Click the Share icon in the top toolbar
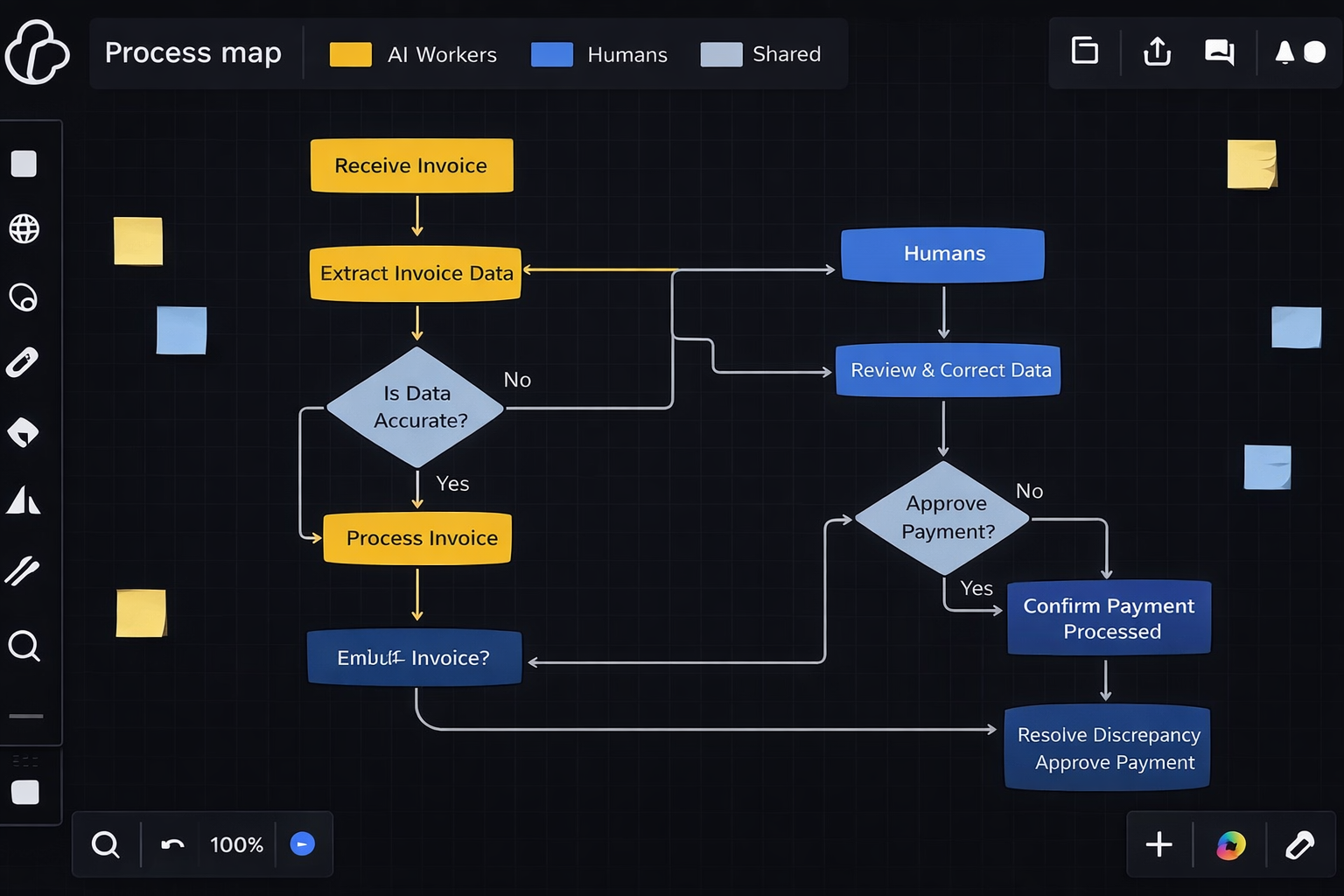Screen dimensions: 1344x896 click(x=1157, y=52)
